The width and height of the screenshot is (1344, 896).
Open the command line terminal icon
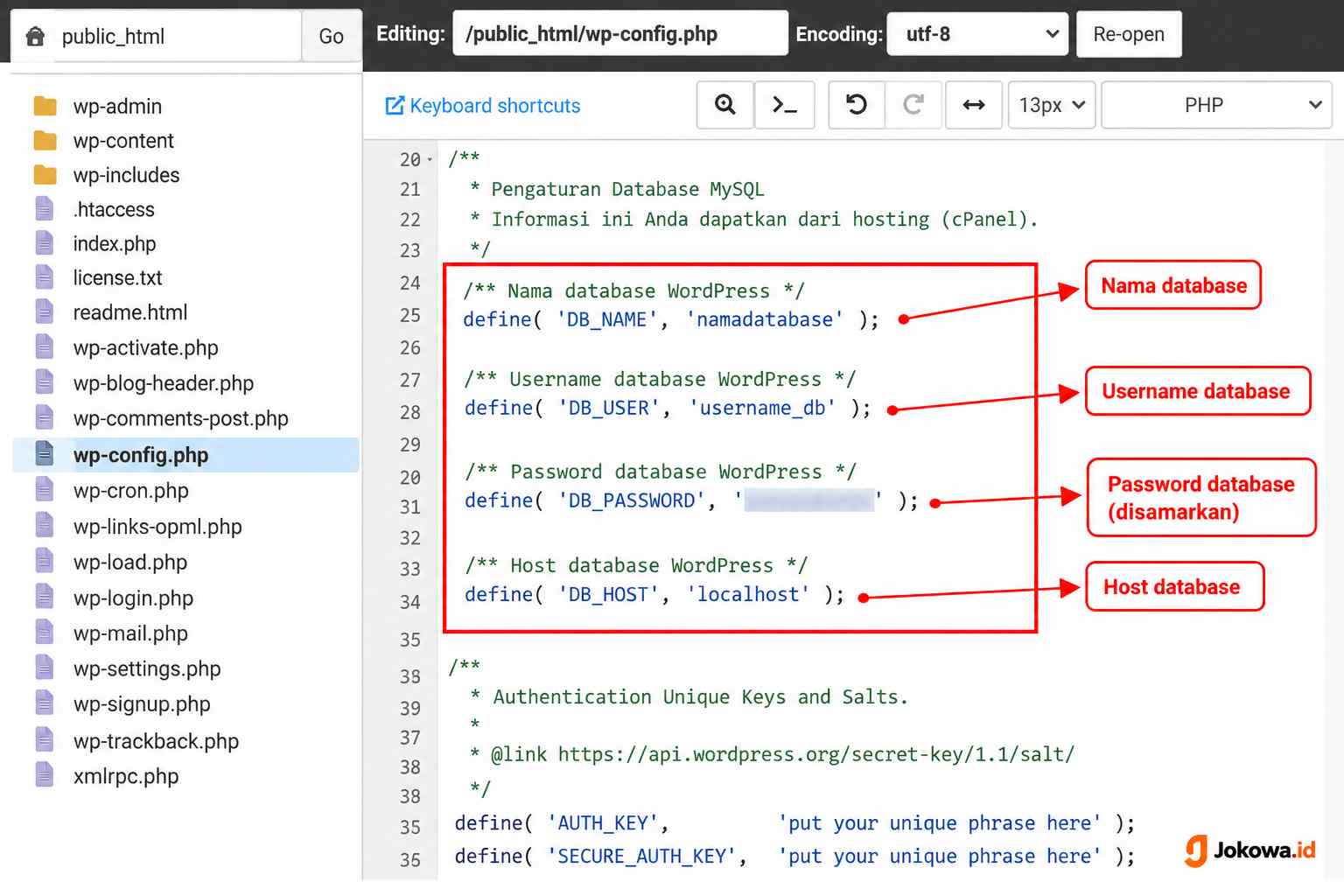coord(785,105)
